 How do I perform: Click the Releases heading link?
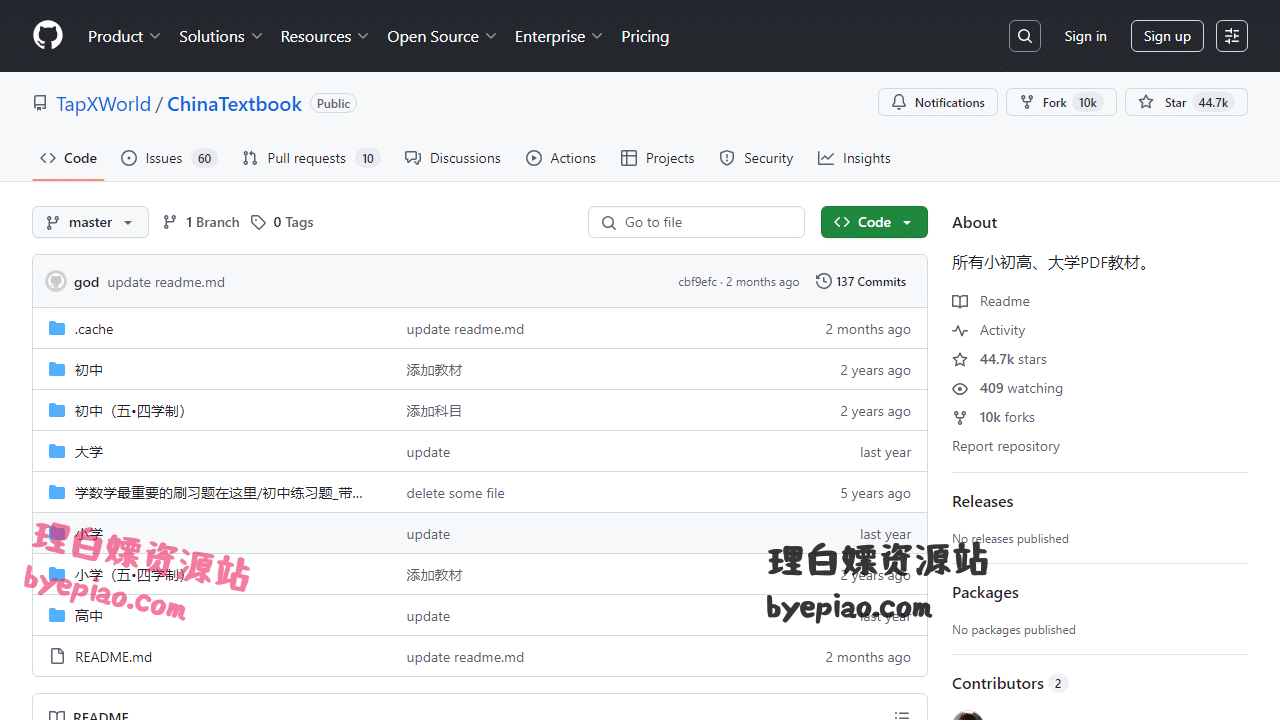982,502
